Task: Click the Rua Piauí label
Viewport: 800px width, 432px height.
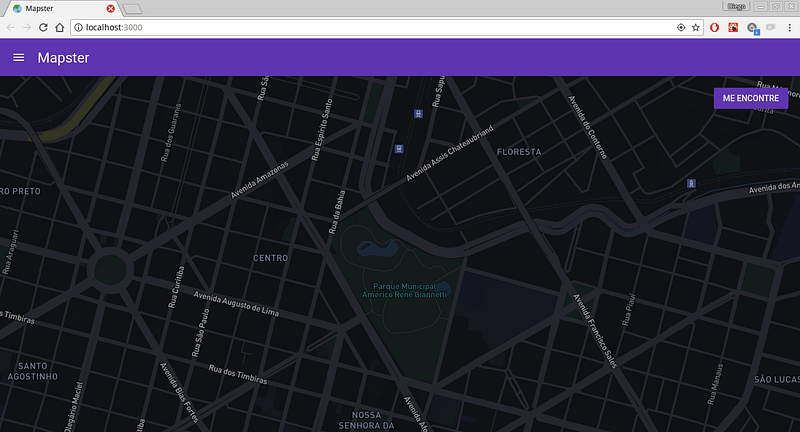Action: point(629,309)
